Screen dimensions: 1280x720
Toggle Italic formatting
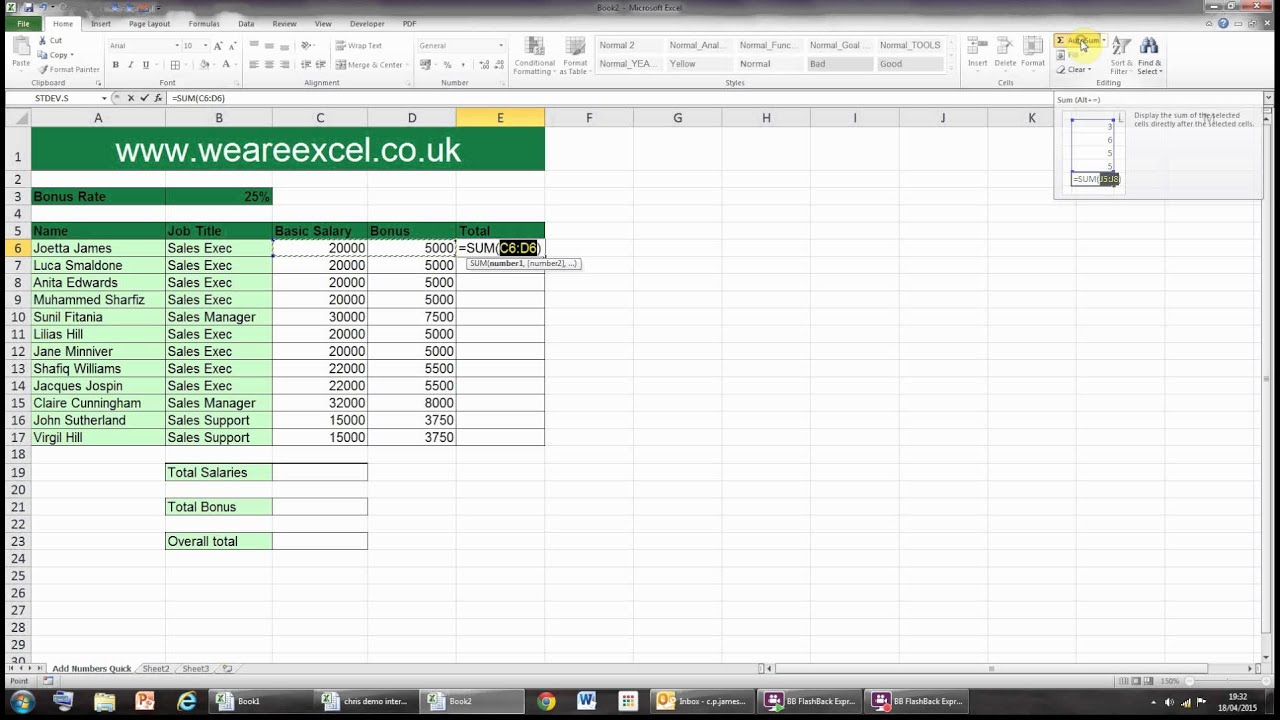[x=130, y=65]
